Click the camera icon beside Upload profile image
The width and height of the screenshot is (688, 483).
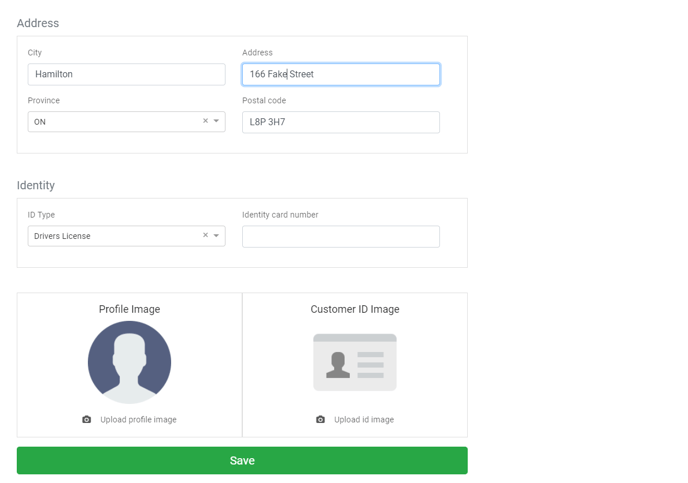click(x=87, y=420)
